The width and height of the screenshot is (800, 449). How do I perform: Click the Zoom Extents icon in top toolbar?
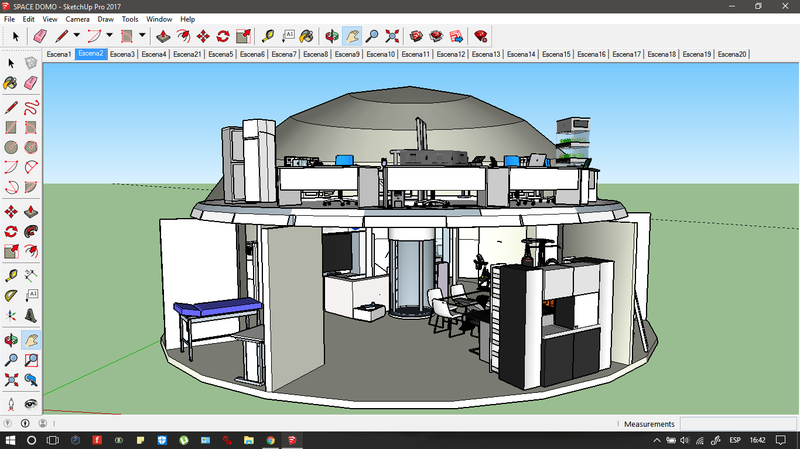393,36
